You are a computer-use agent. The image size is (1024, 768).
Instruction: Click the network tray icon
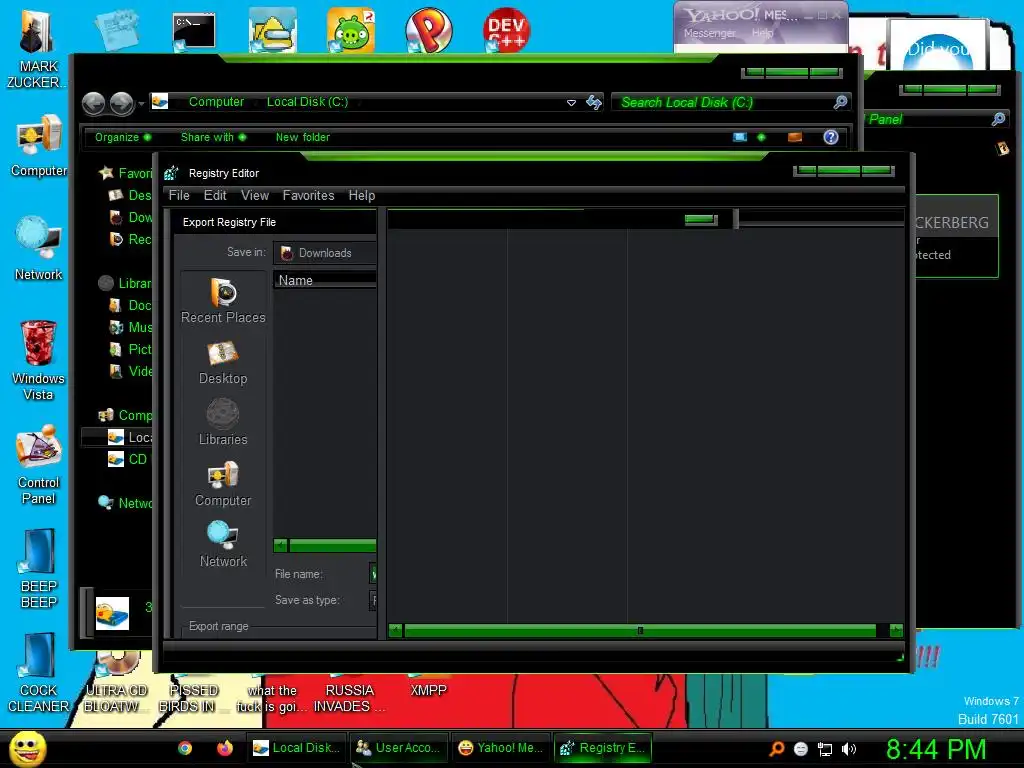825,749
